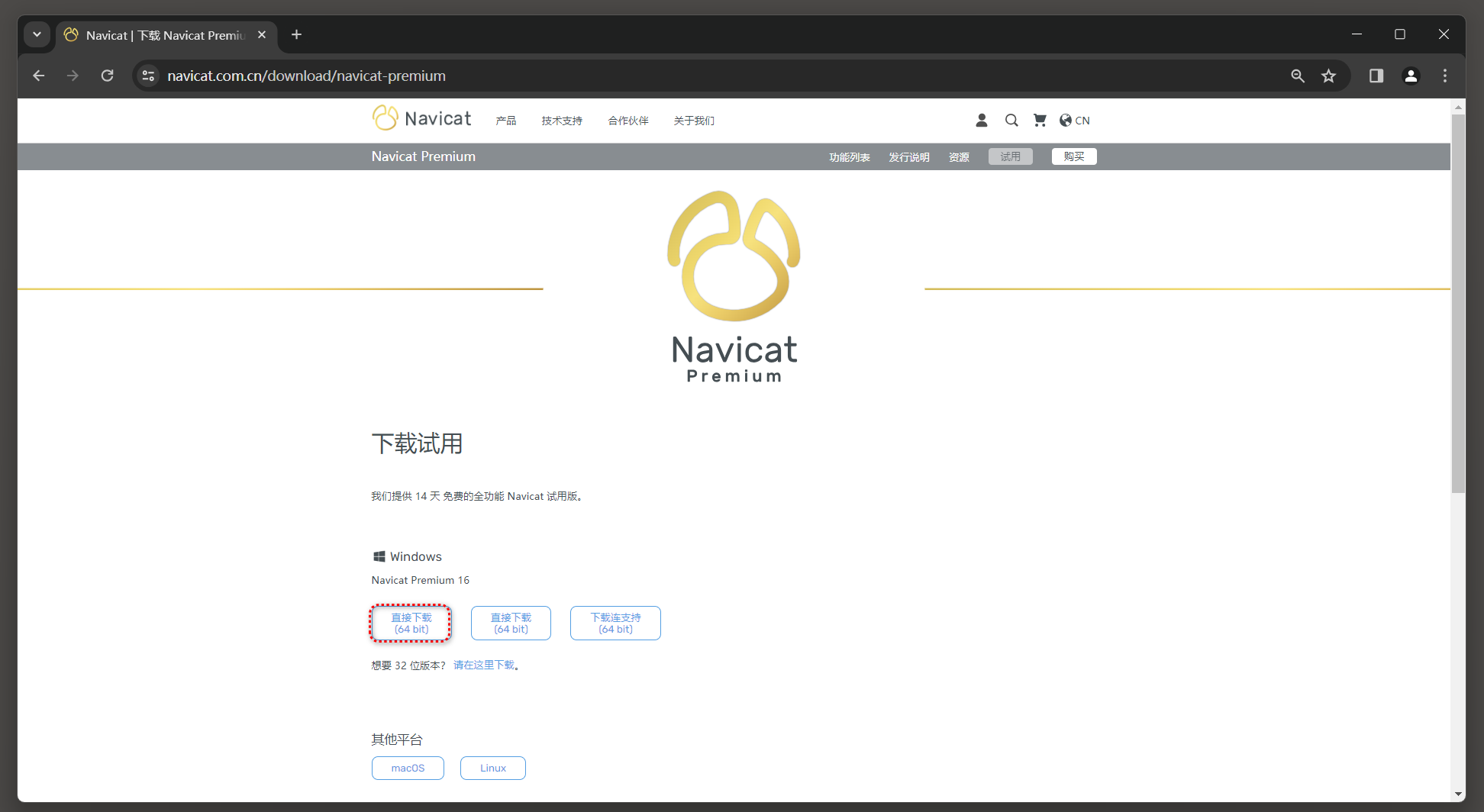Screen dimensions: 1484x812
Task: Click the Windows logo icon beside Windows heading
Action: (379, 556)
